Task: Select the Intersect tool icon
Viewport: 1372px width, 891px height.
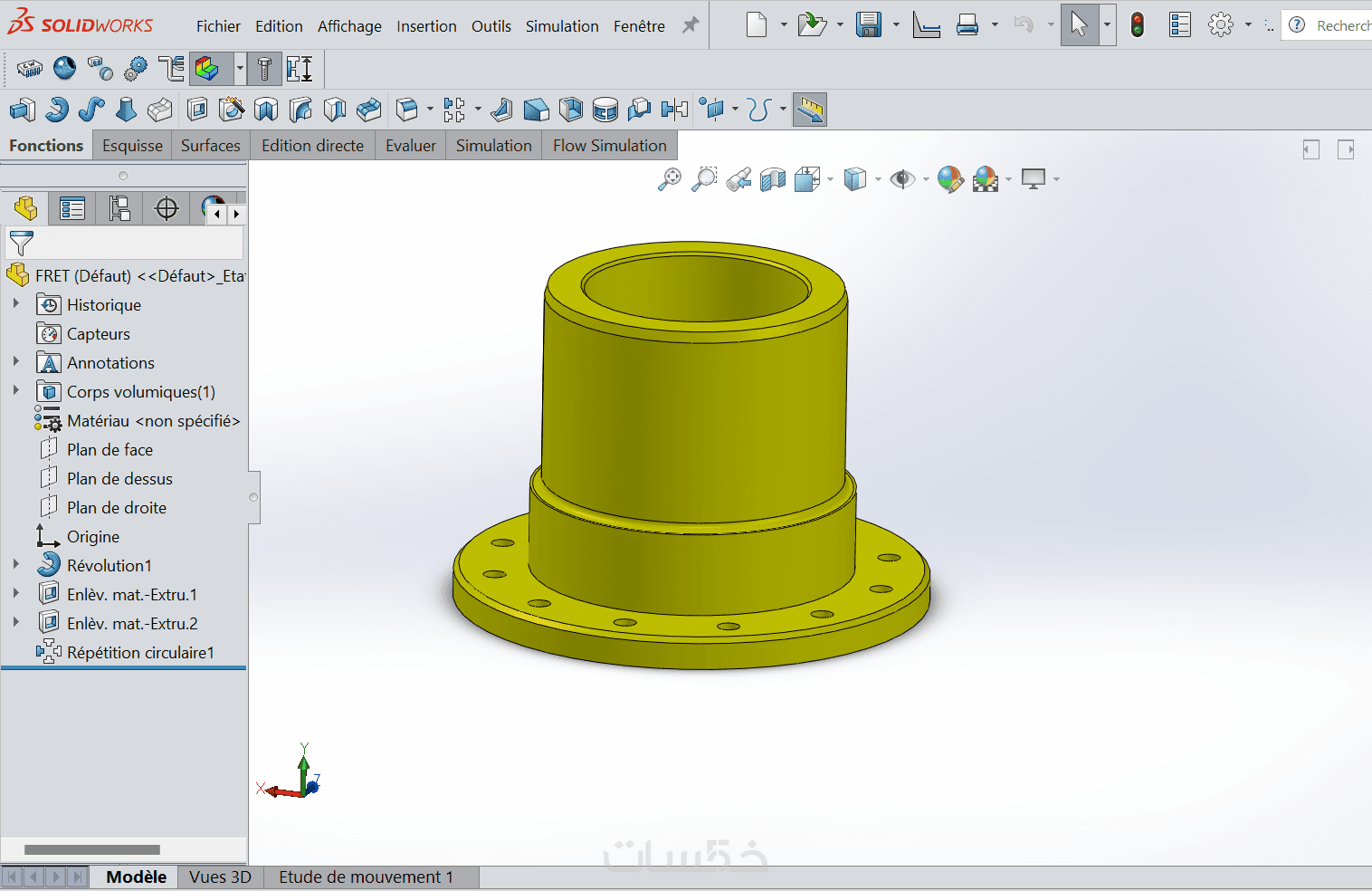Action: (640, 110)
